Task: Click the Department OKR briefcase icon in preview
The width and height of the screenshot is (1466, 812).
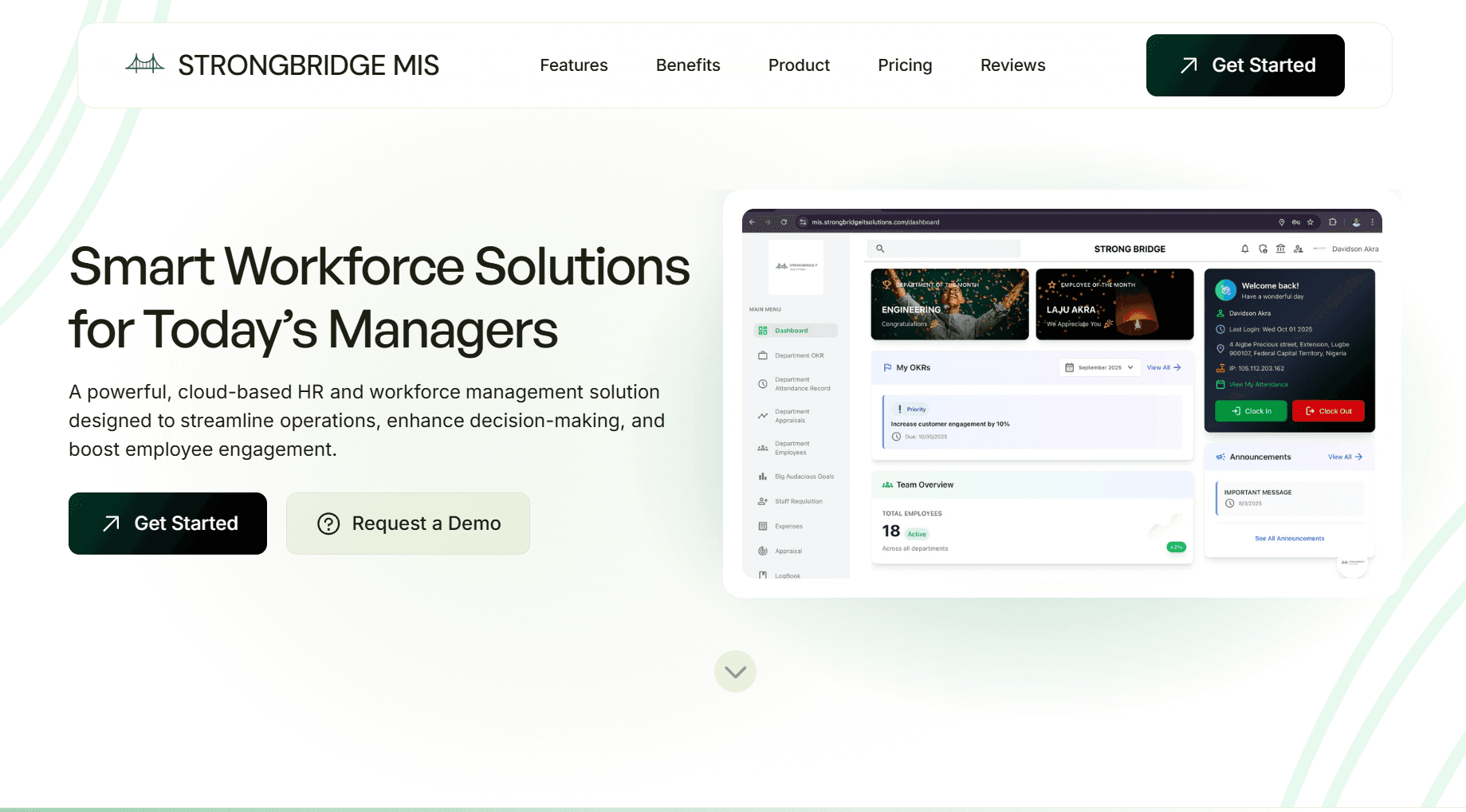Action: (763, 355)
